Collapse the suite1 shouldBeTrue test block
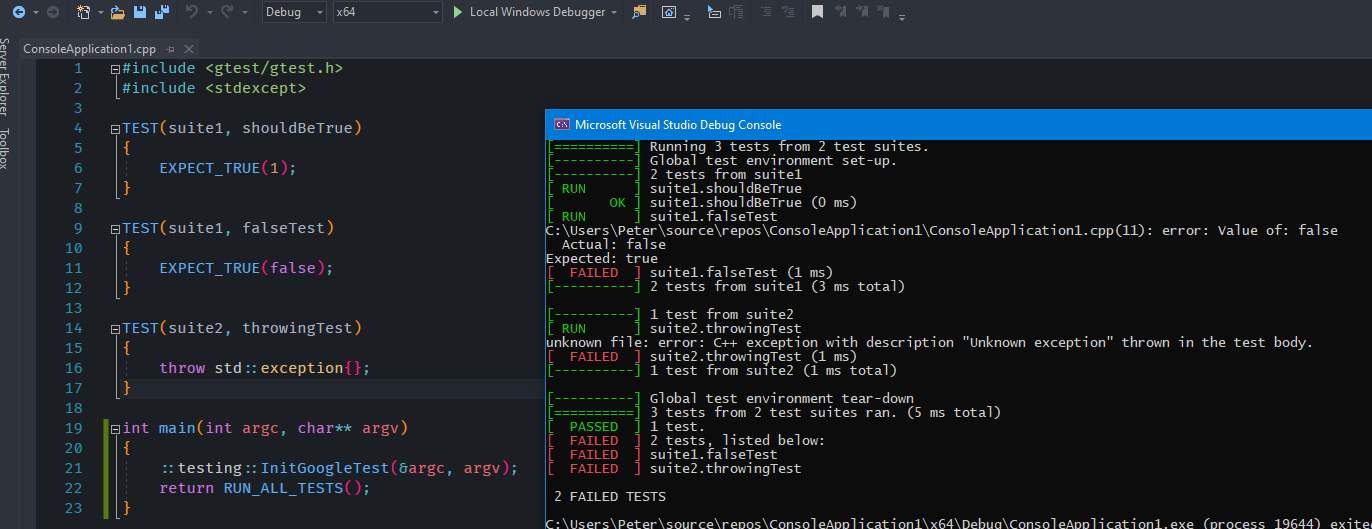1372x529 pixels. pos(116,129)
